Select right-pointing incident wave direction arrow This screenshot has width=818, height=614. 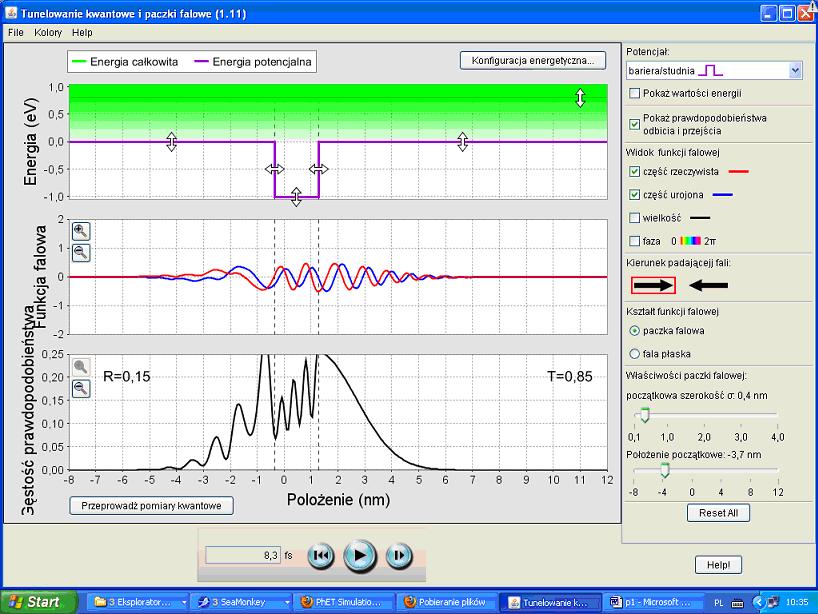click(x=654, y=285)
